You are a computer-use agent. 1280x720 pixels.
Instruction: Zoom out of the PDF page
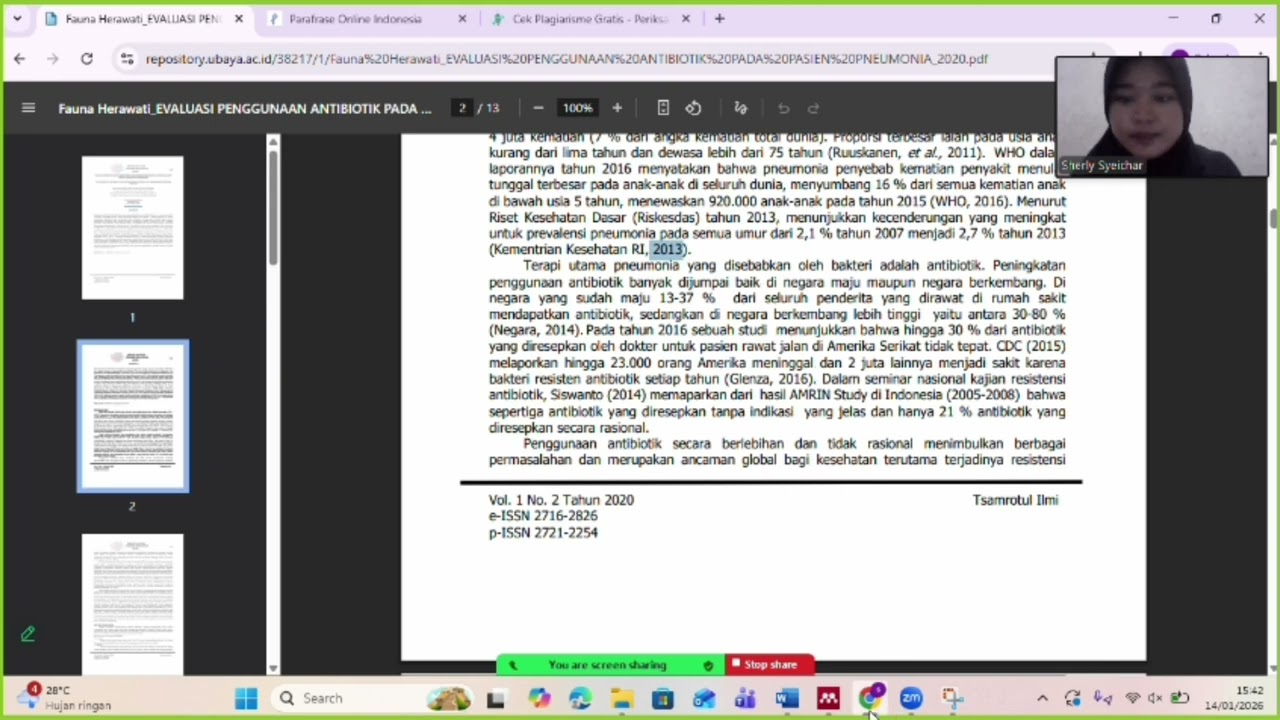pyautogui.click(x=538, y=108)
